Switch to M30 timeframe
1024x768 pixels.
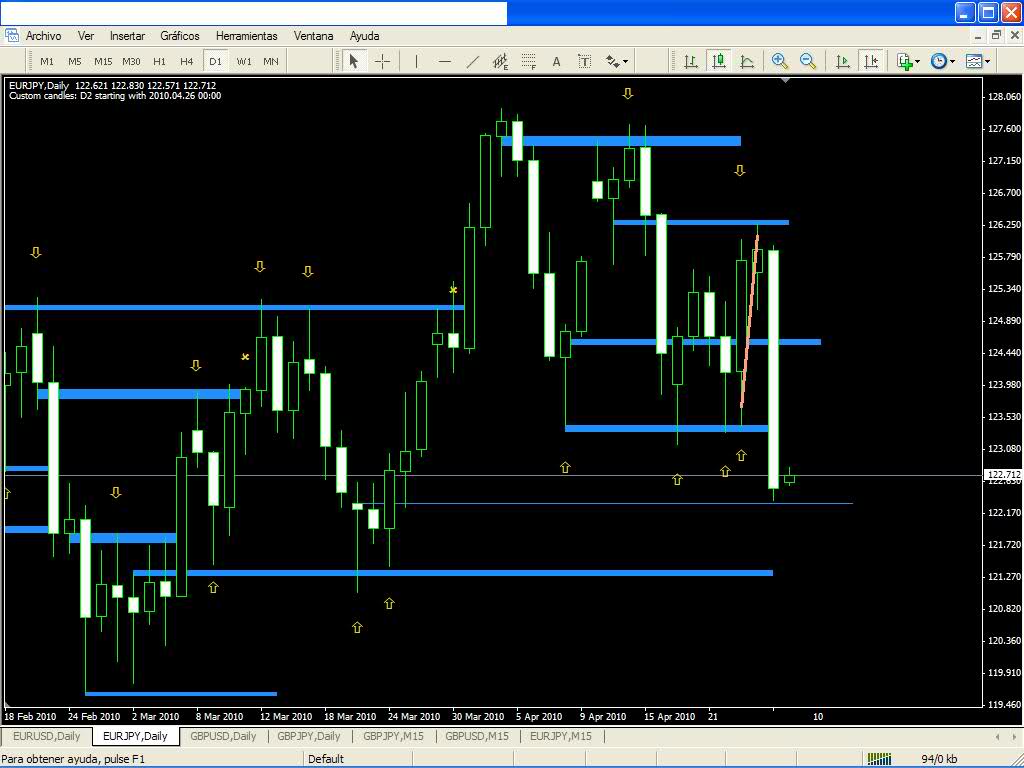[x=131, y=61]
